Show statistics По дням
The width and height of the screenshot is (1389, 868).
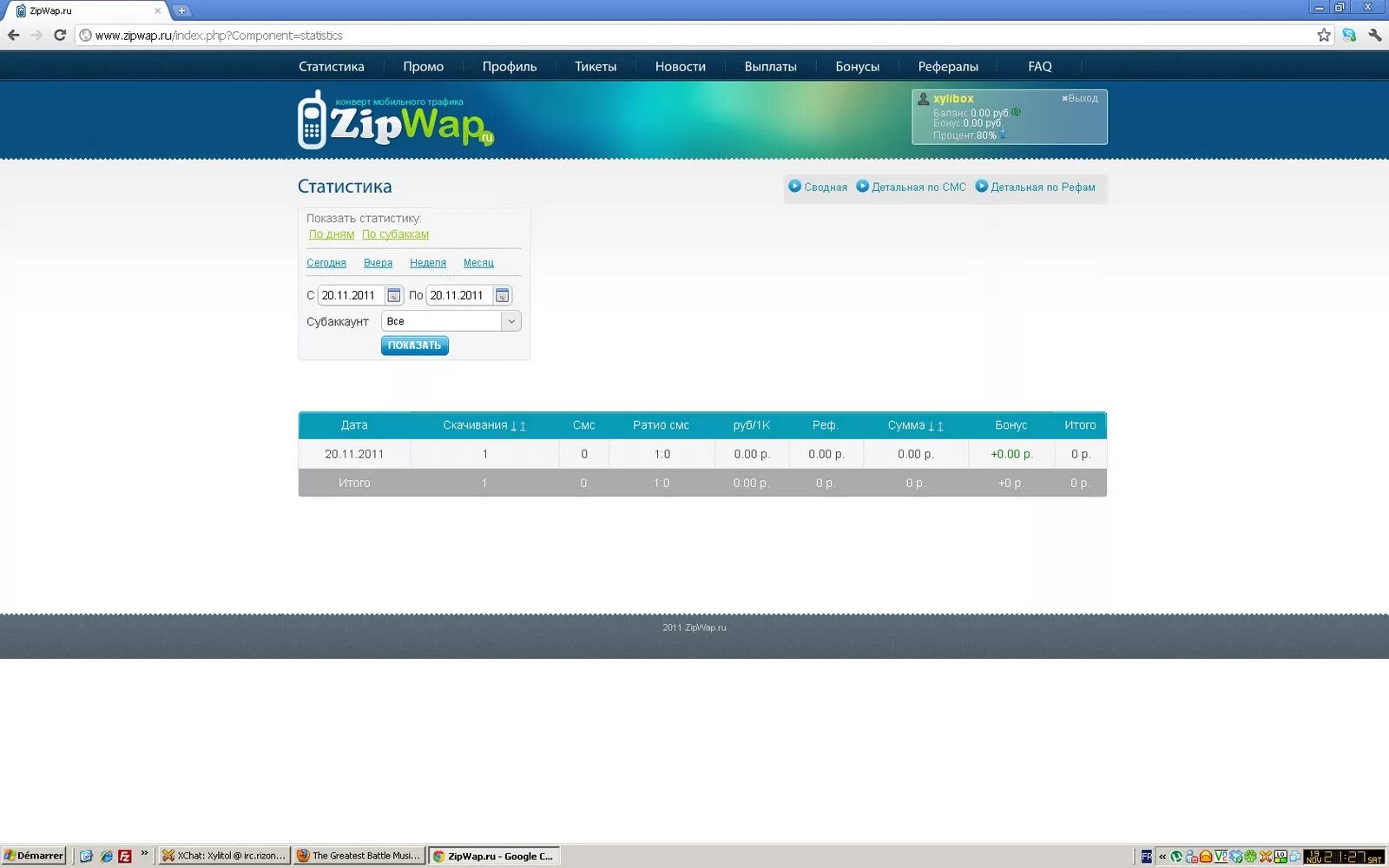pos(332,234)
